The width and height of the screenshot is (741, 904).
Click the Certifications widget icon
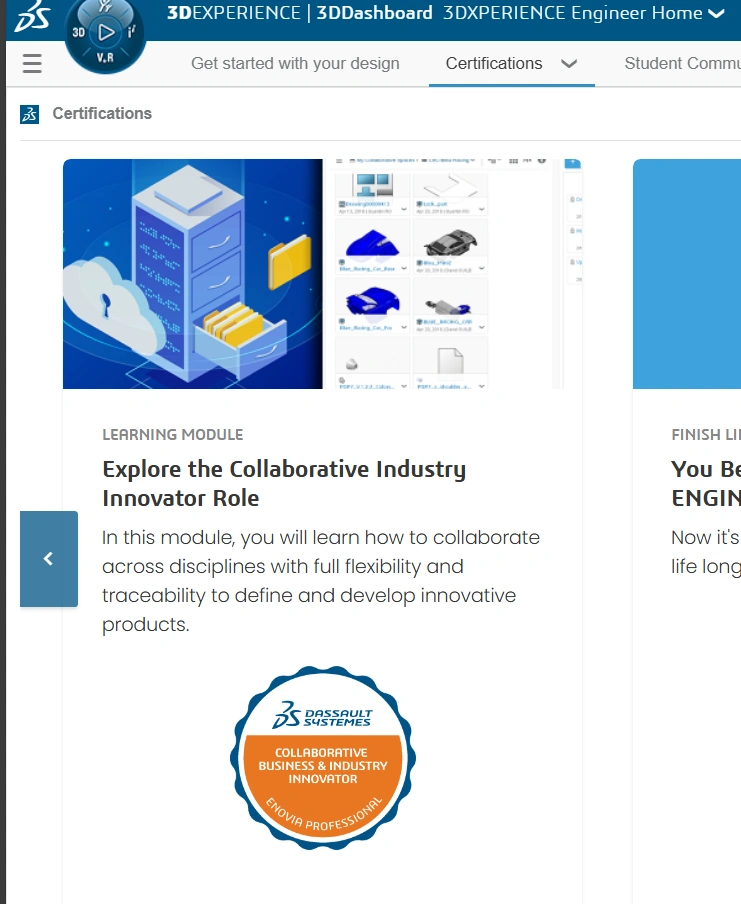(29, 114)
